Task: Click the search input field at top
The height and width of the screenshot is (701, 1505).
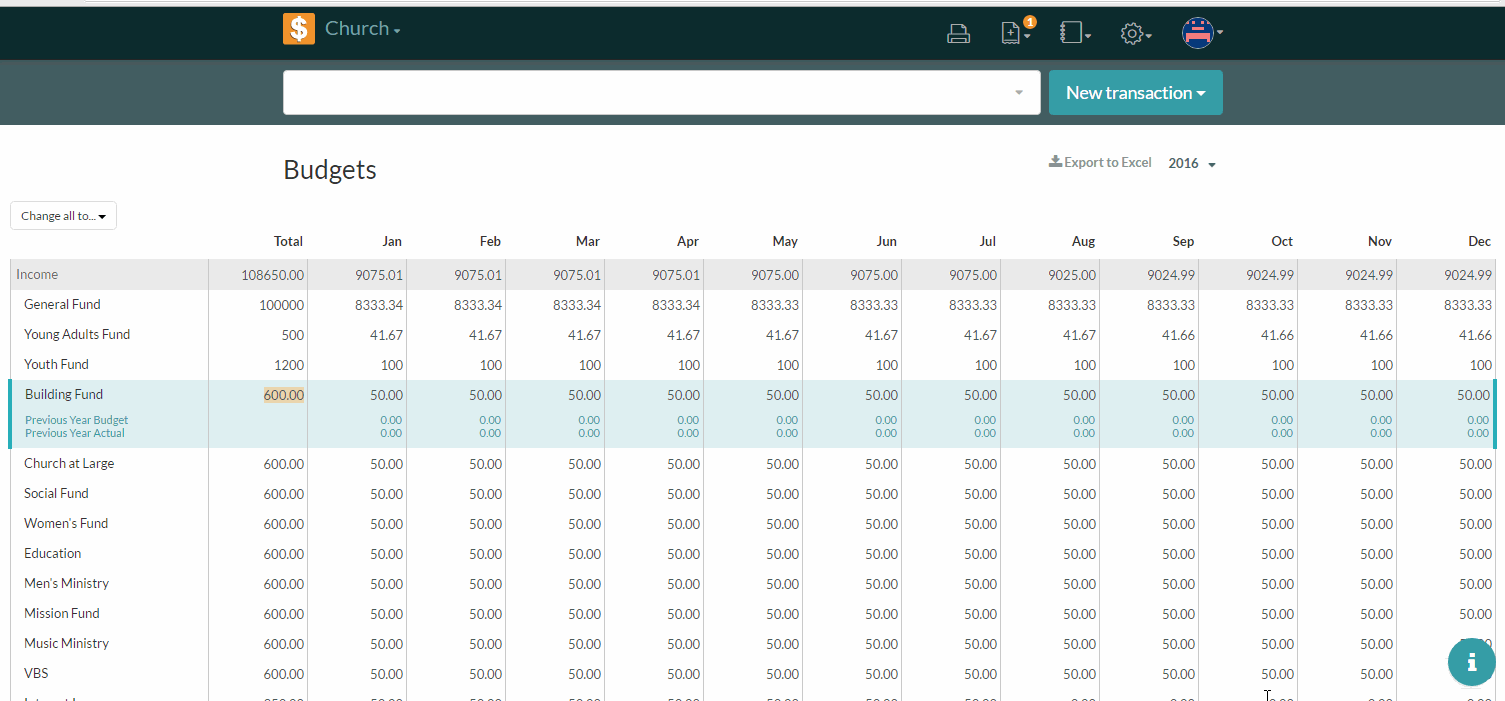Action: pyautogui.click(x=650, y=93)
